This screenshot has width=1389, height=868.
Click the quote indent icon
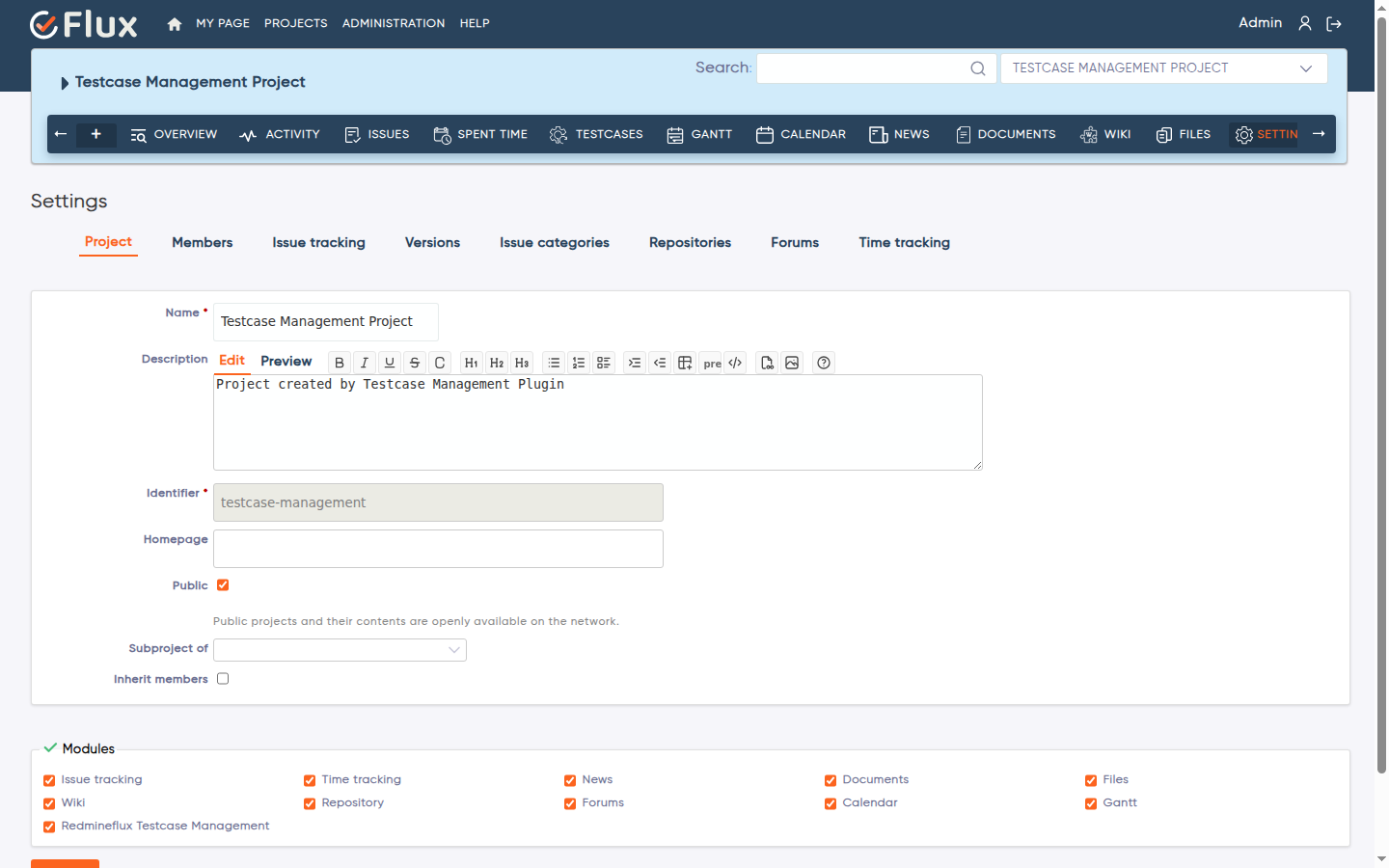point(635,363)
